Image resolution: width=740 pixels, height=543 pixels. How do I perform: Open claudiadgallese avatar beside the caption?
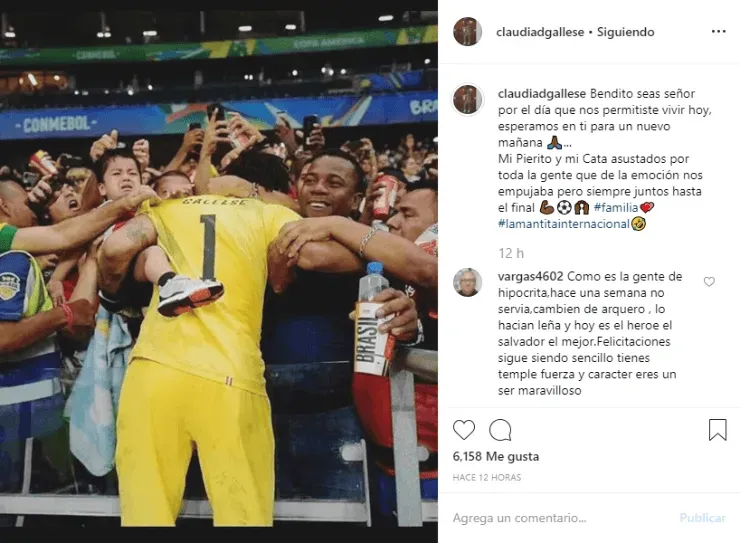[467, 100]
